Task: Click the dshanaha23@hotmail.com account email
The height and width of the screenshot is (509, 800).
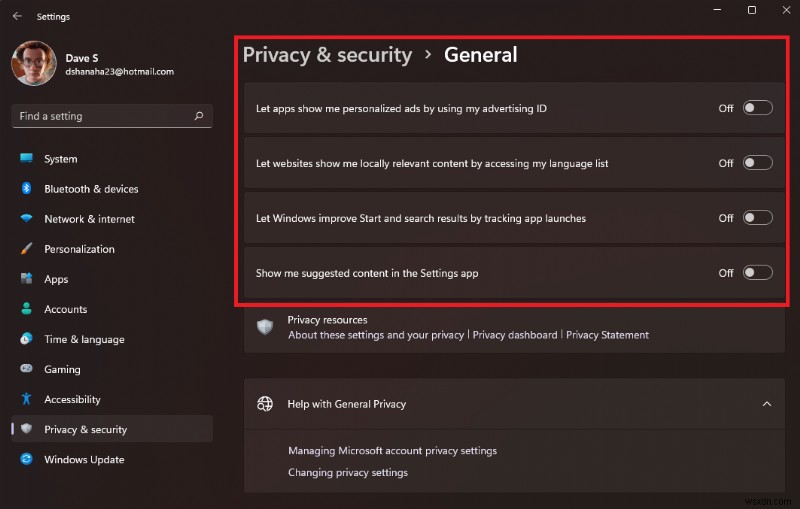Action: click(x=119, y=72)
